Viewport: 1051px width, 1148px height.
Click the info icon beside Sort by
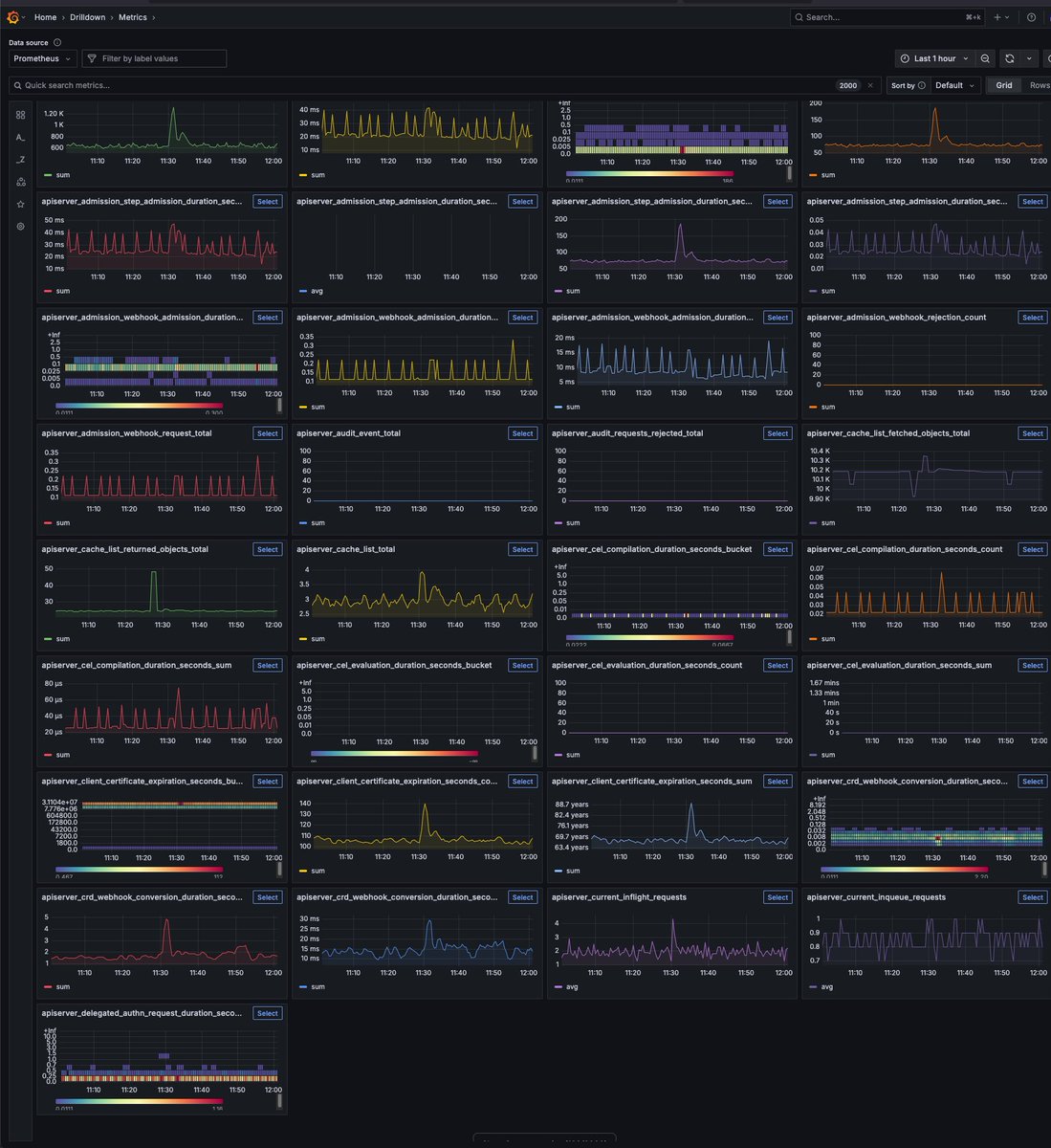pos(922,85)
